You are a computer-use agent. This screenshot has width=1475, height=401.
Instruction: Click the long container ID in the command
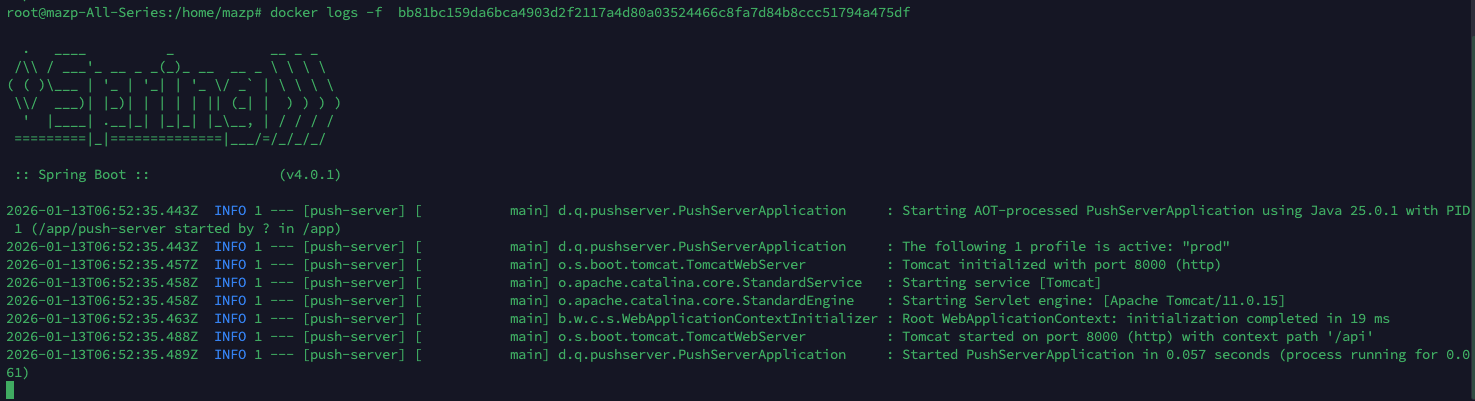pyautogui.click(x=653, y=12)
